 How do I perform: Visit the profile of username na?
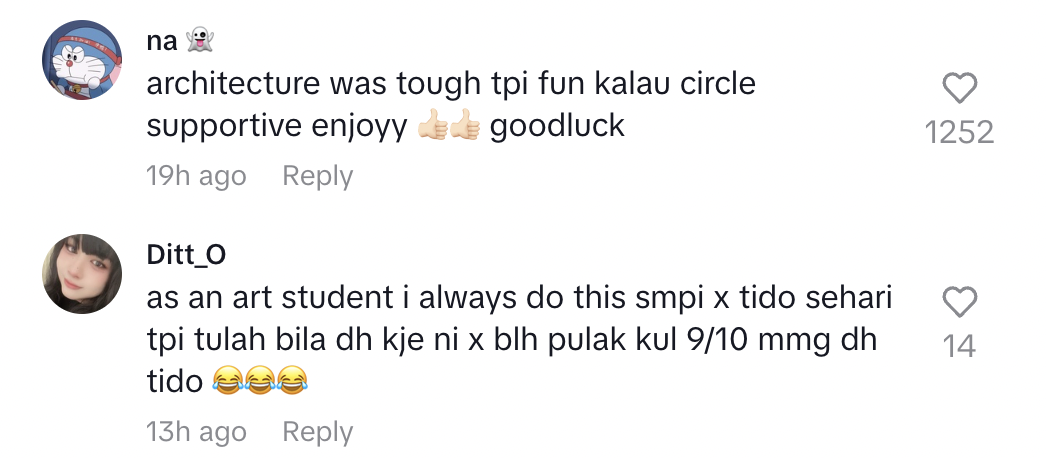click(162, 41)
